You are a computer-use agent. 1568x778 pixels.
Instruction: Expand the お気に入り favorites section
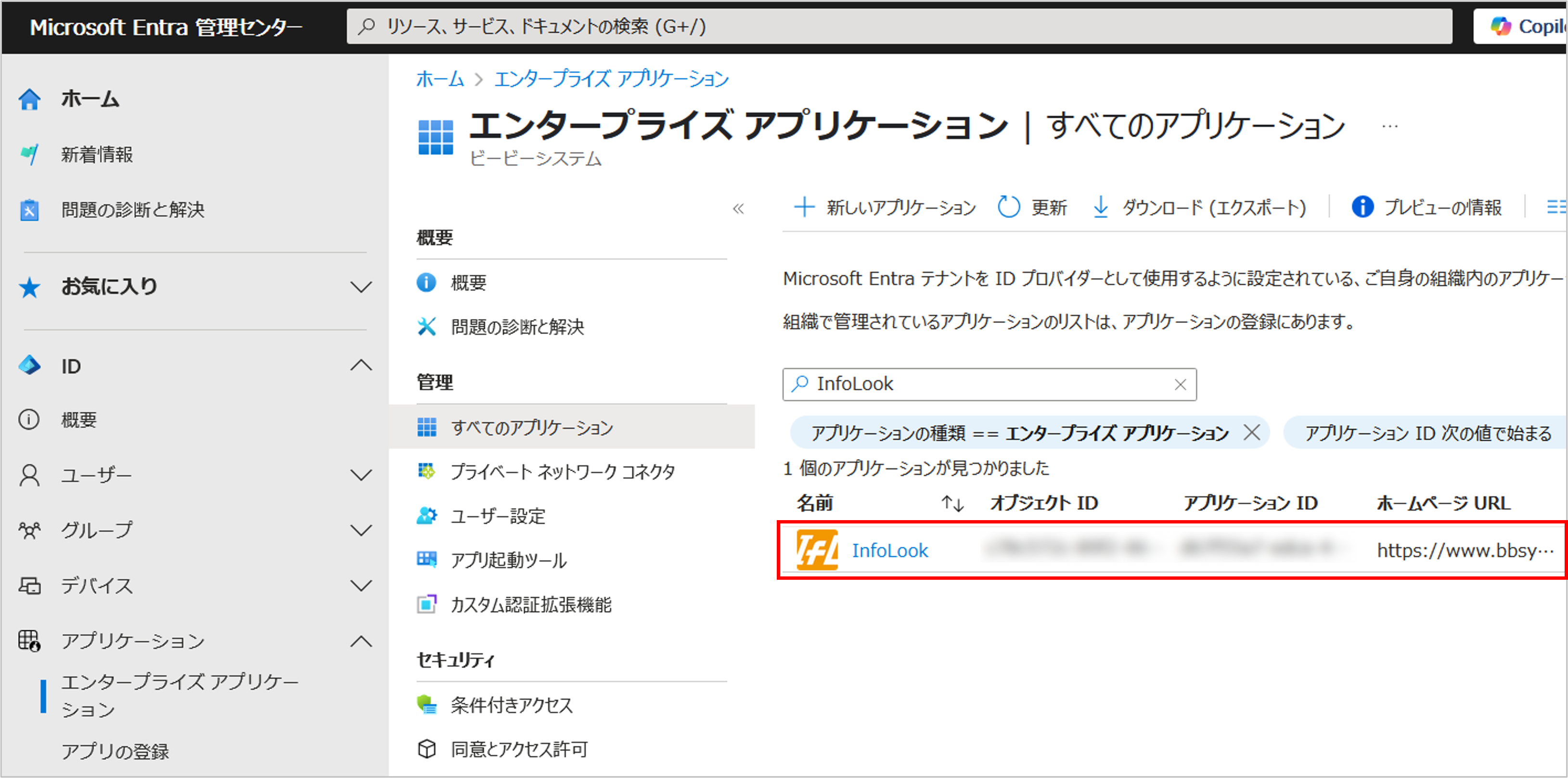[x=361, y=286]
